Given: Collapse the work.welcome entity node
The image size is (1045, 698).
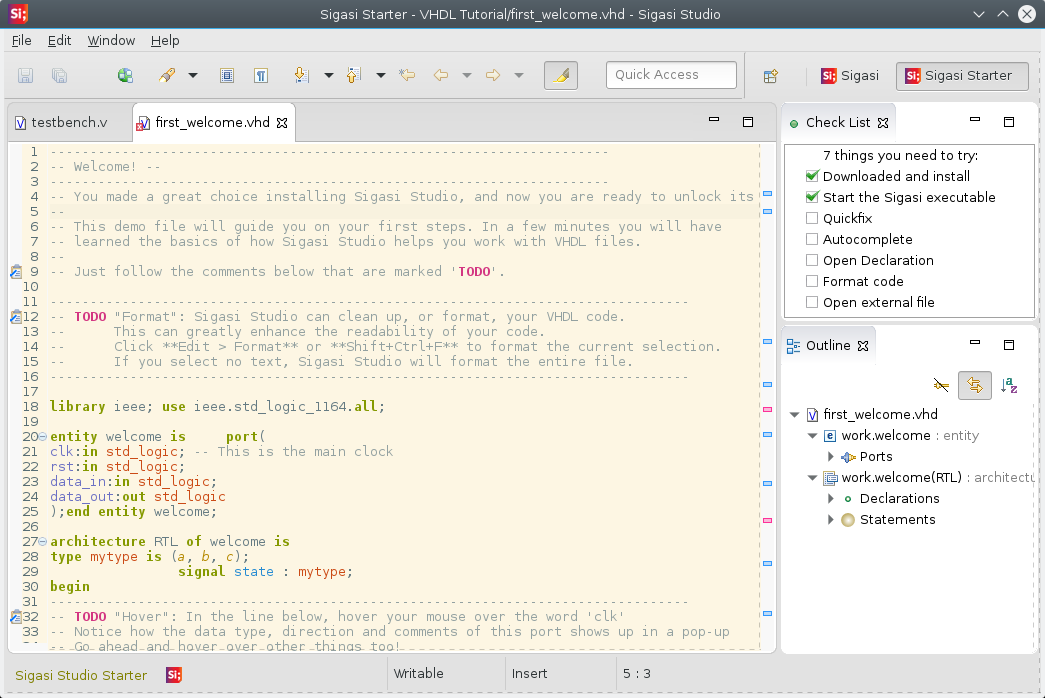Looking at the screenshot, I should pos(812,436).
